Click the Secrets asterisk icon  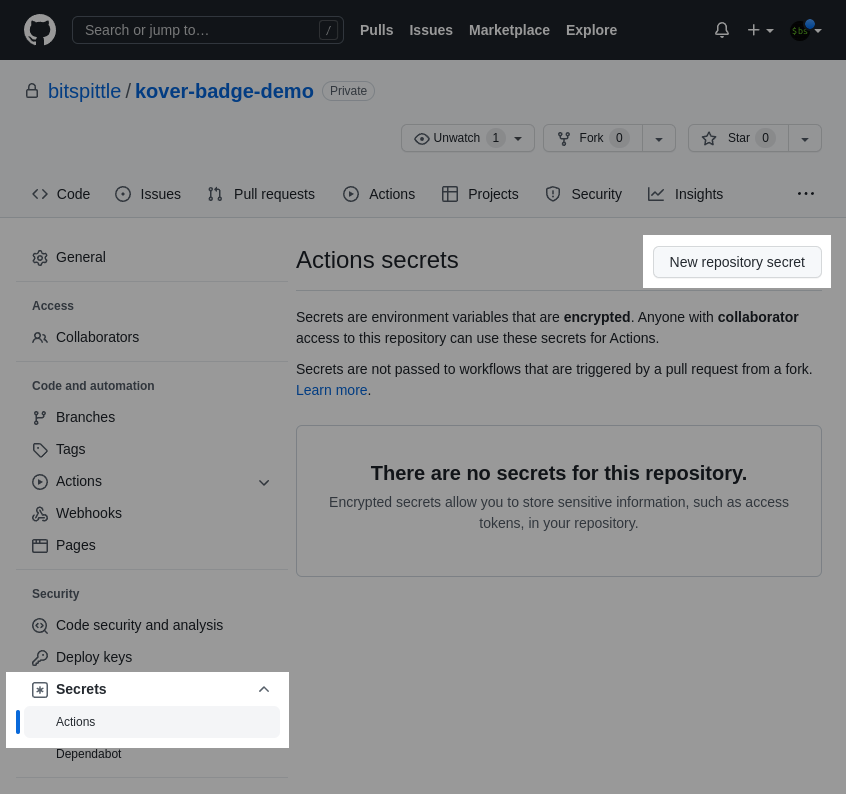(39, 690)
